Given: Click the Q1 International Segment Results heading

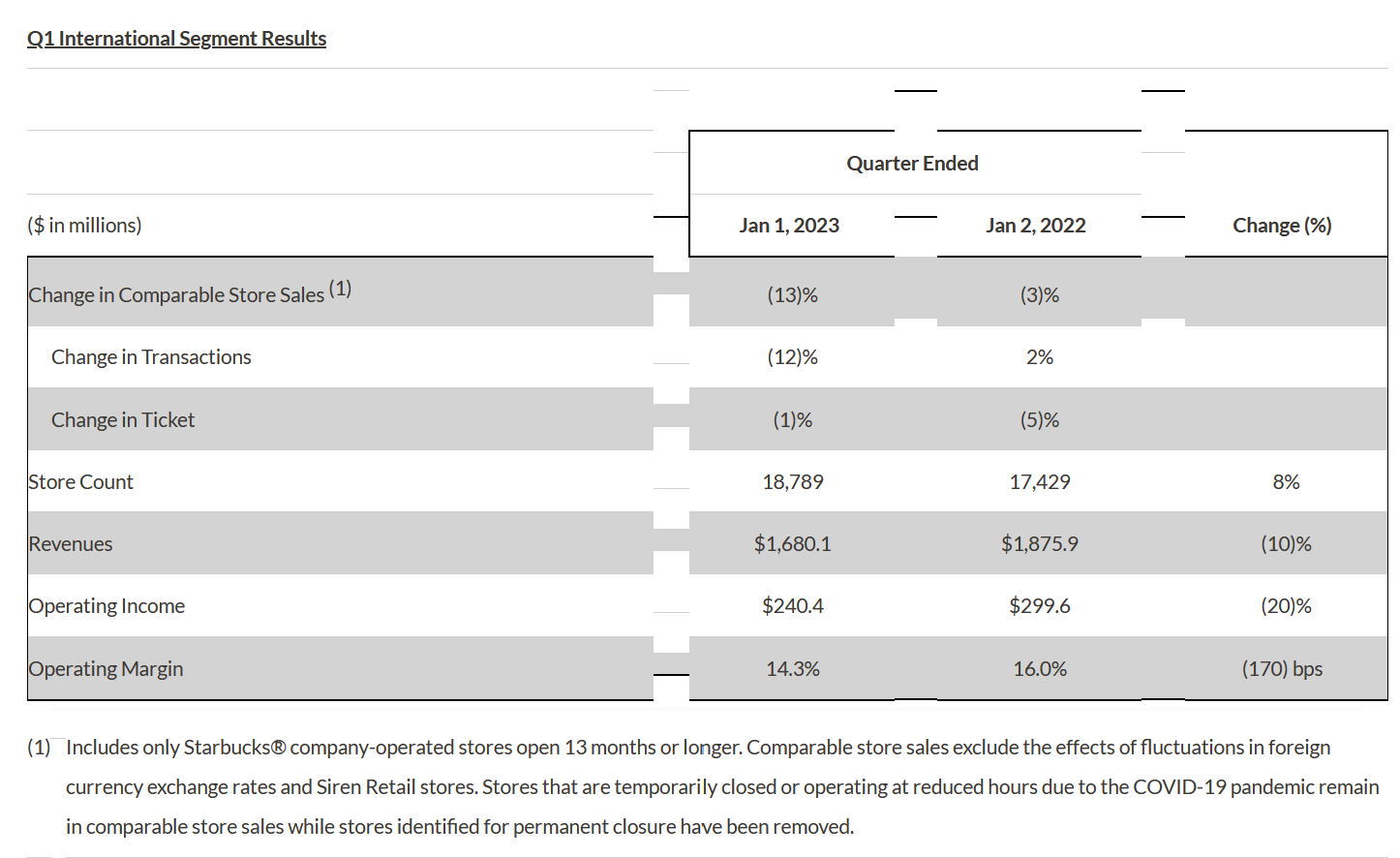Looking at the screenshot, I should [x=176, y=39].
